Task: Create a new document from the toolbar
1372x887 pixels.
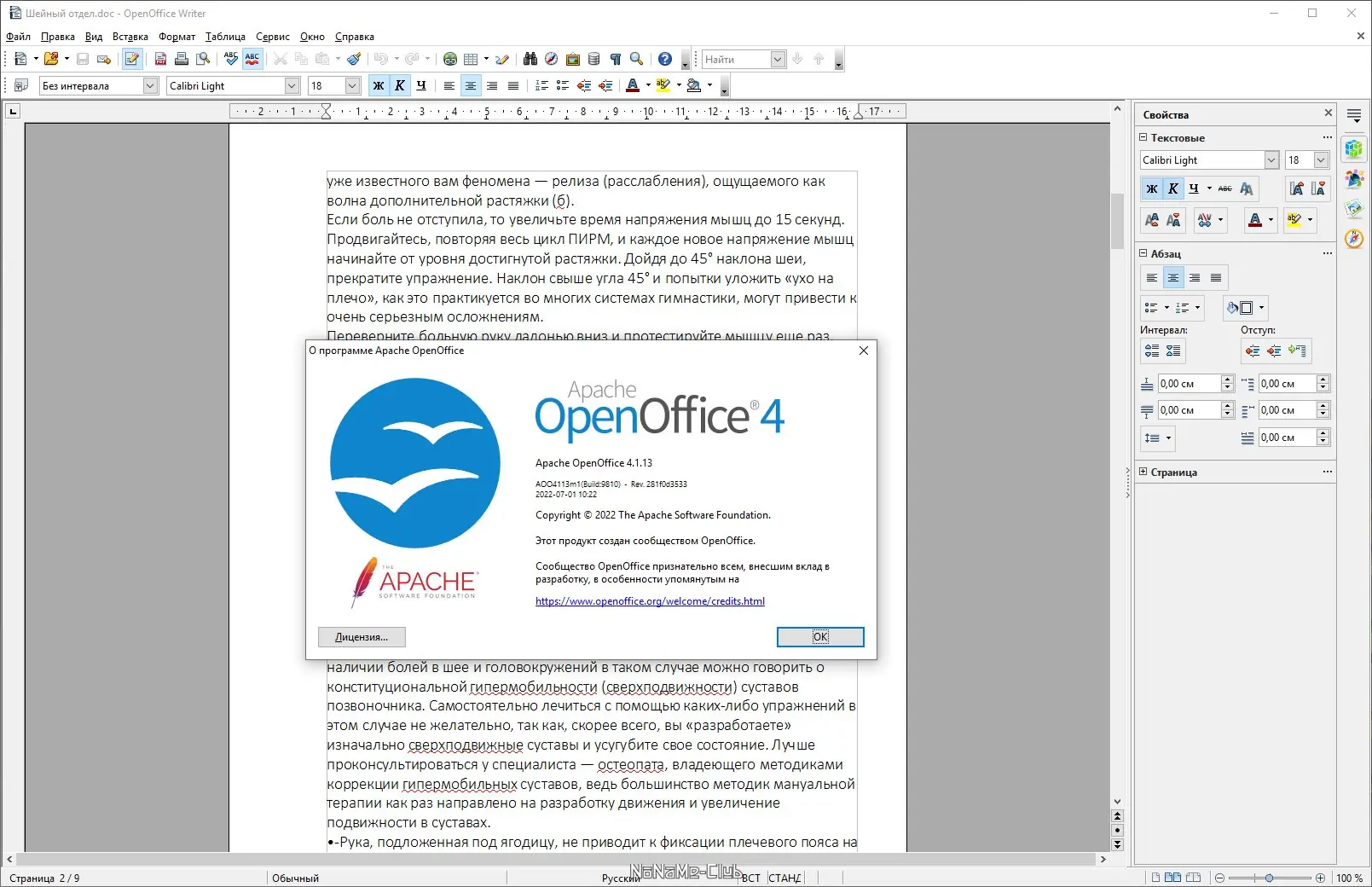Action: 20,59
